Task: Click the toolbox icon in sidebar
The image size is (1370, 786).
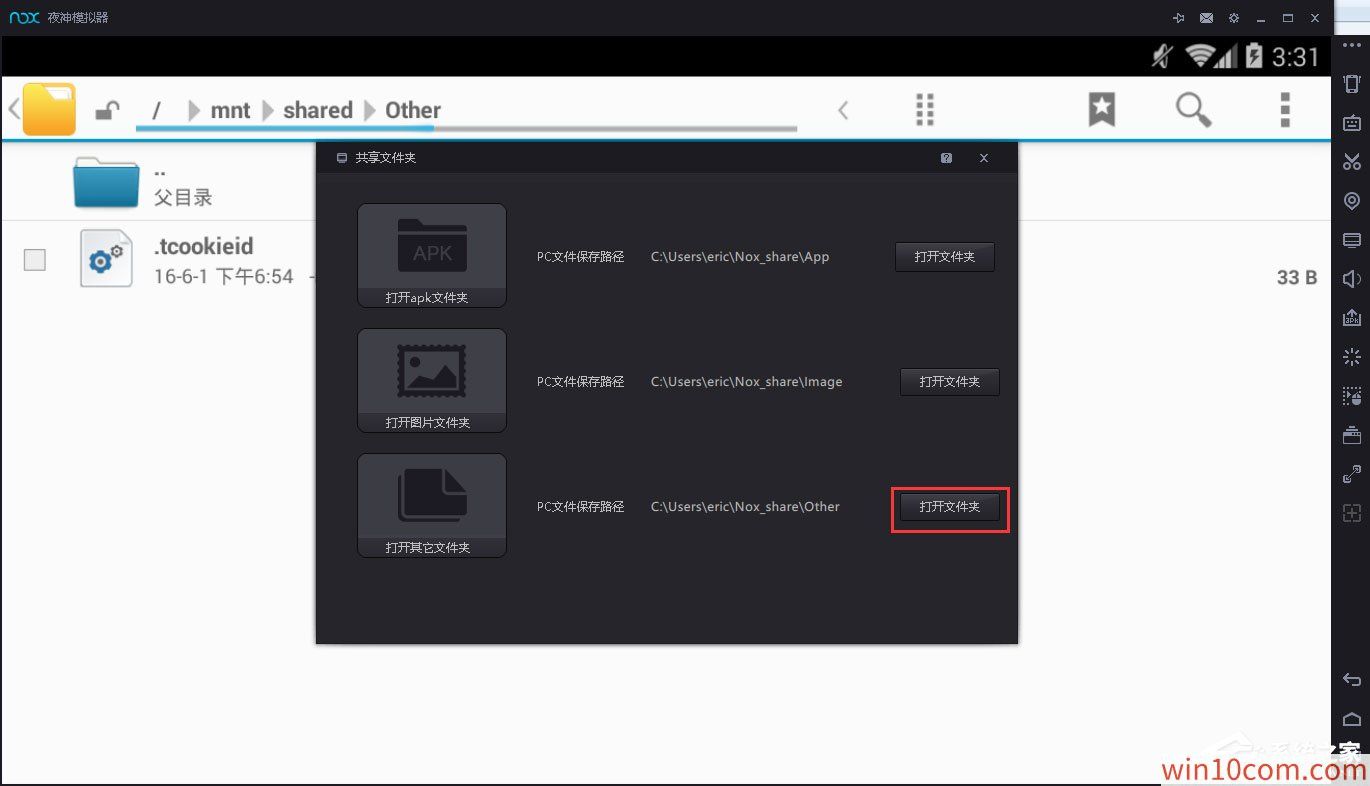Action: click(x=1352, y=435)
